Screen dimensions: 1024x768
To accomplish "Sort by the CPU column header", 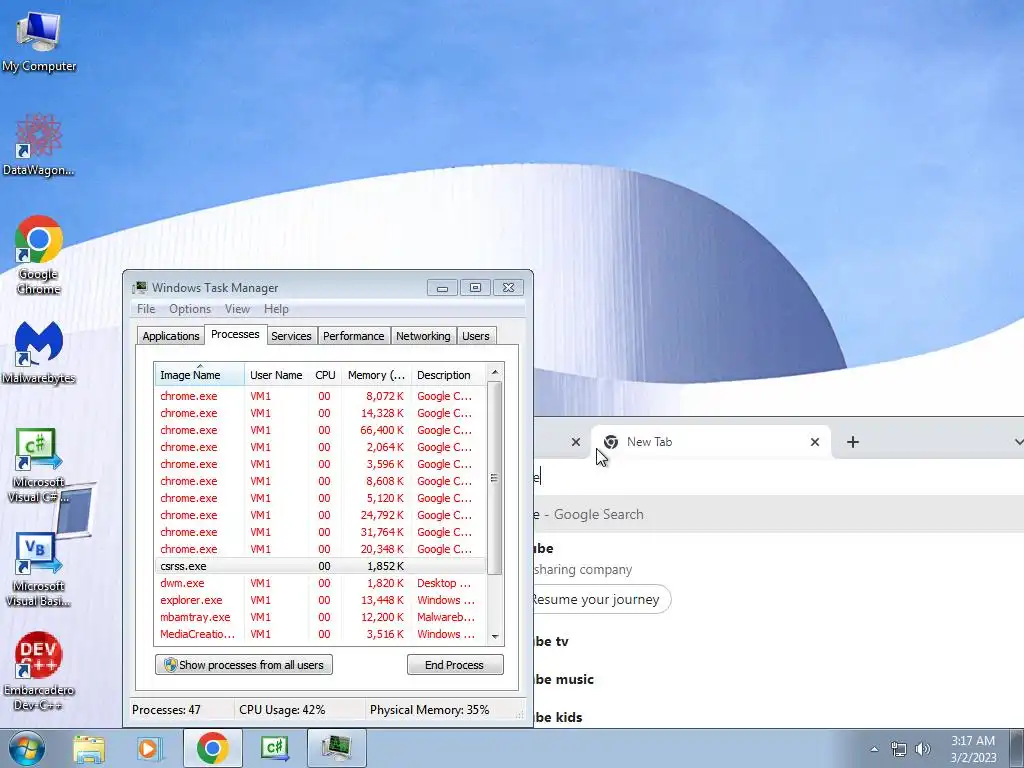I will (x=325, y=375).
